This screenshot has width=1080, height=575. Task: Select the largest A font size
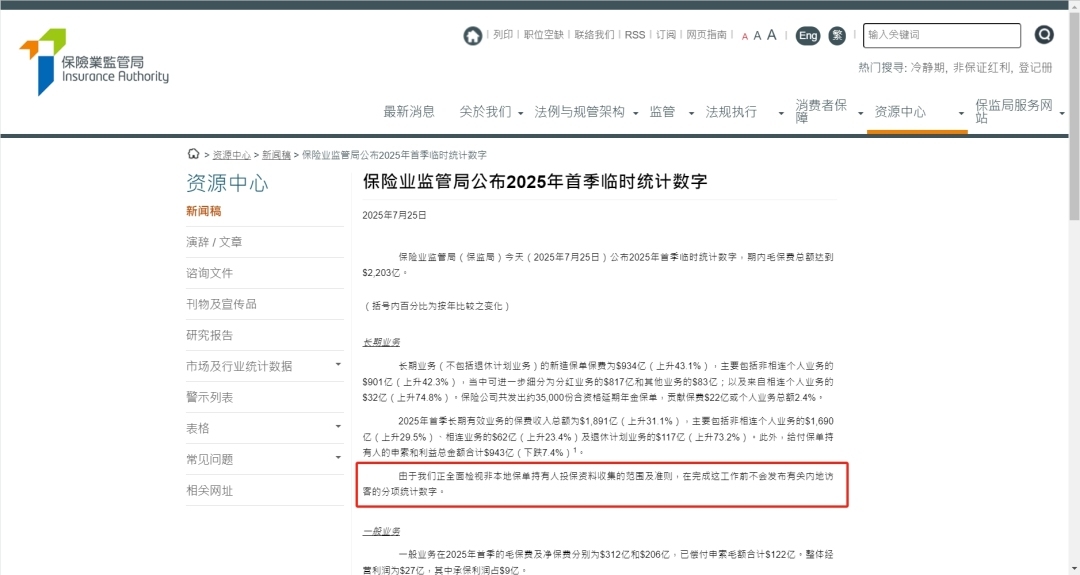tap(771, 35)
